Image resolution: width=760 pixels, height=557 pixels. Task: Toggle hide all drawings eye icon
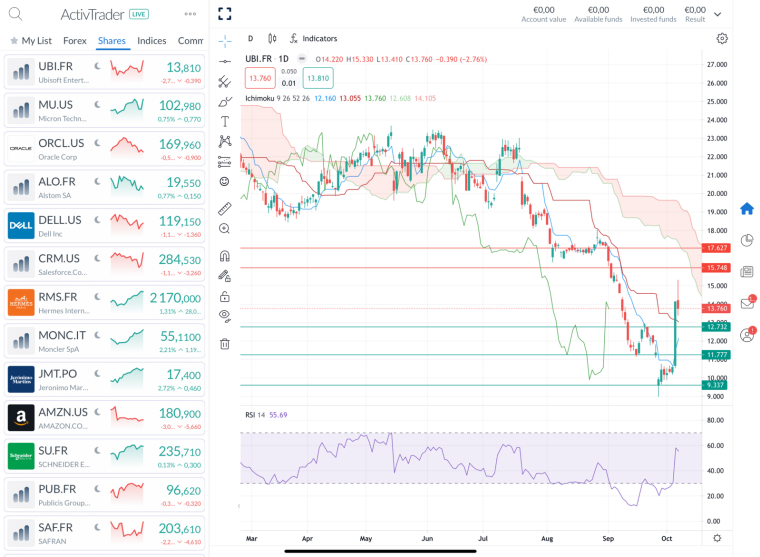(224, 316)
